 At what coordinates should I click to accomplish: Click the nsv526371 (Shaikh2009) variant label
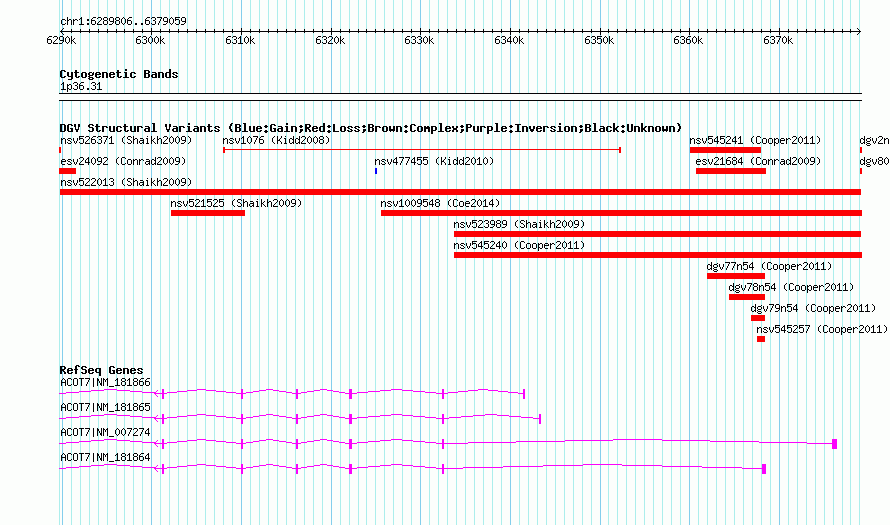click(x=126, y=140)
